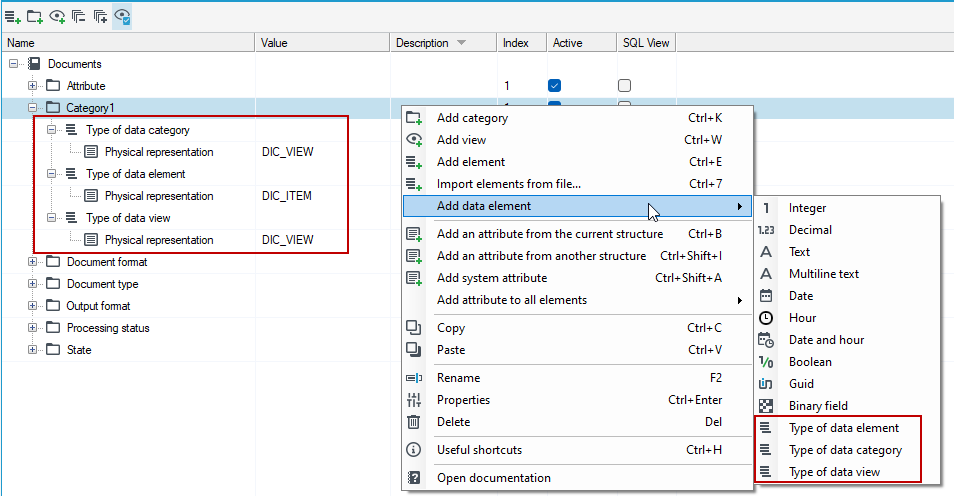Click the expand all toolbar icon
Viewport: 954px width, 496px height.
(100, 16)
